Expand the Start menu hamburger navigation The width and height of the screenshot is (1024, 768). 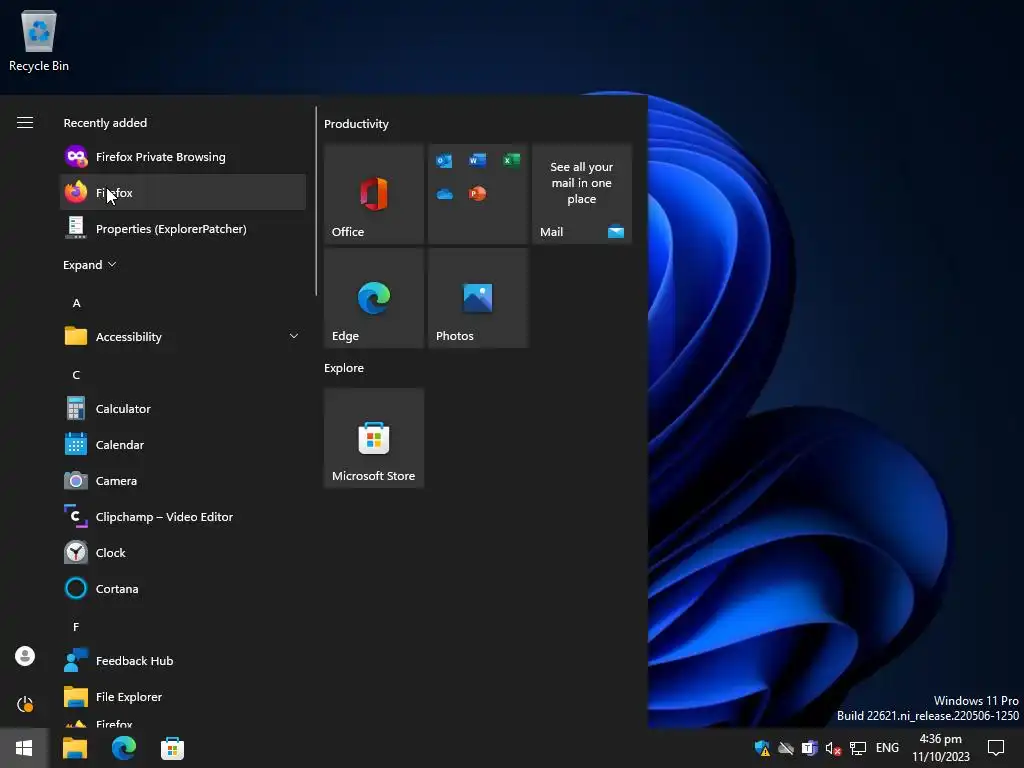(x=25, y=123)
